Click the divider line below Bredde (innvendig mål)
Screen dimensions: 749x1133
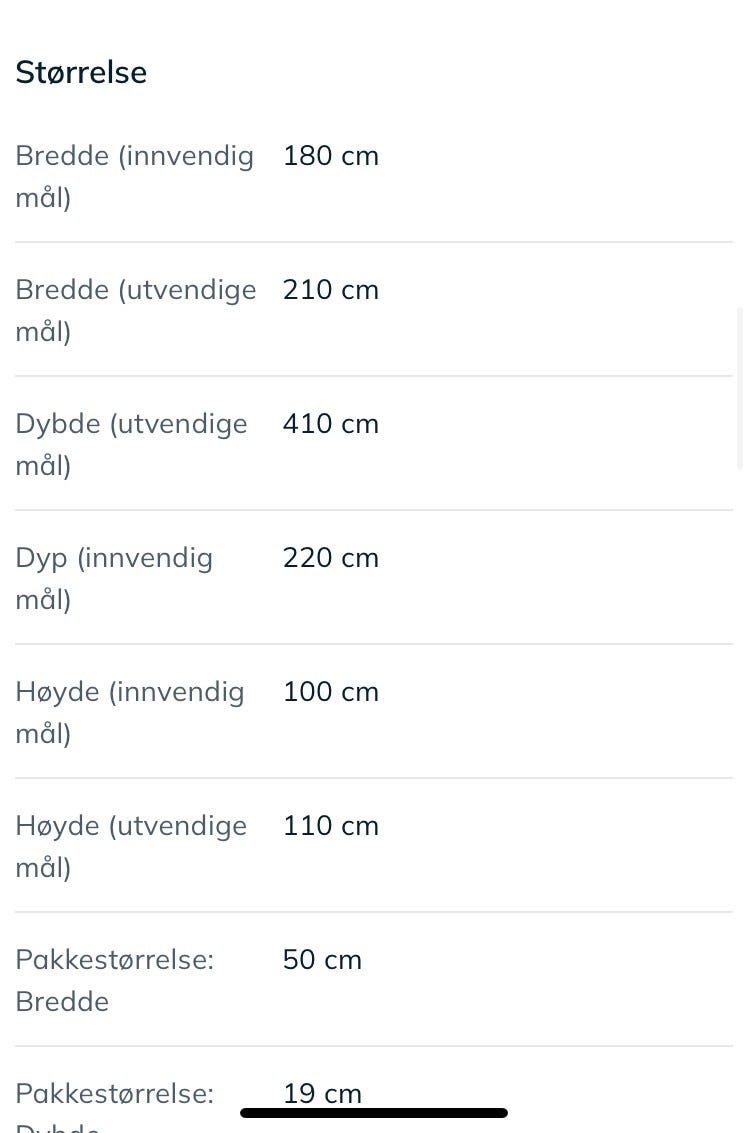[374, 242]
